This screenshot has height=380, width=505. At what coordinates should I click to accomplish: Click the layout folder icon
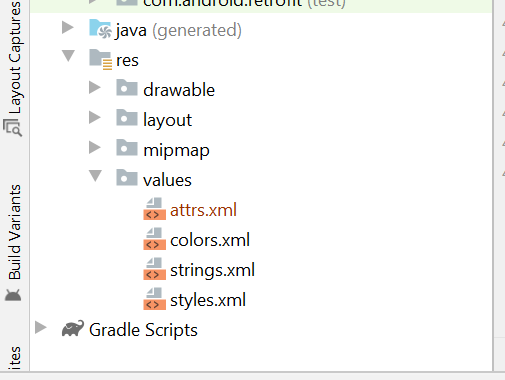[x=127, y=118]
